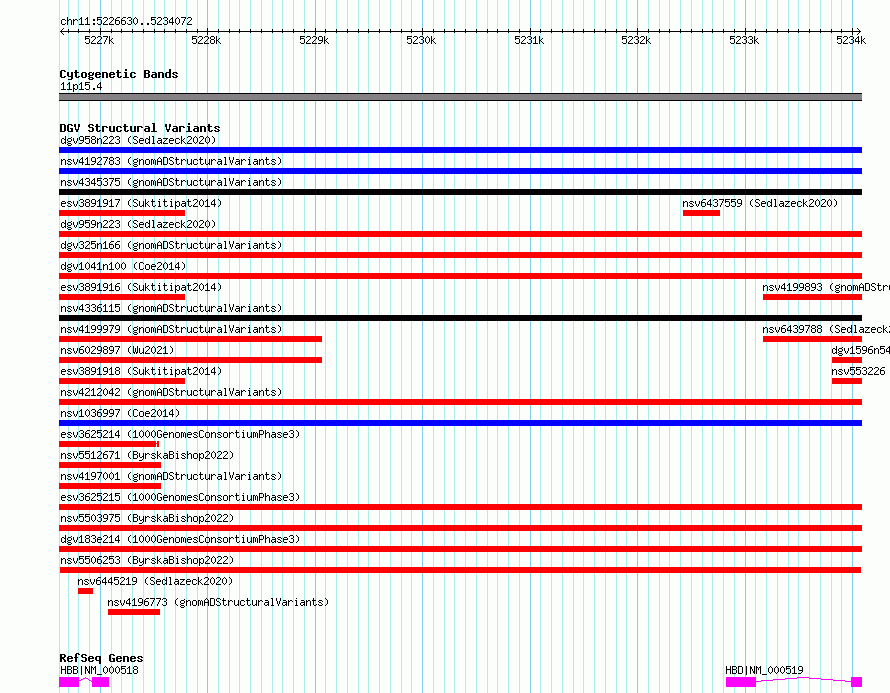Click the red bar under esv3625214
This screenshot has height=693, width=890.
(x=108, y=444)
